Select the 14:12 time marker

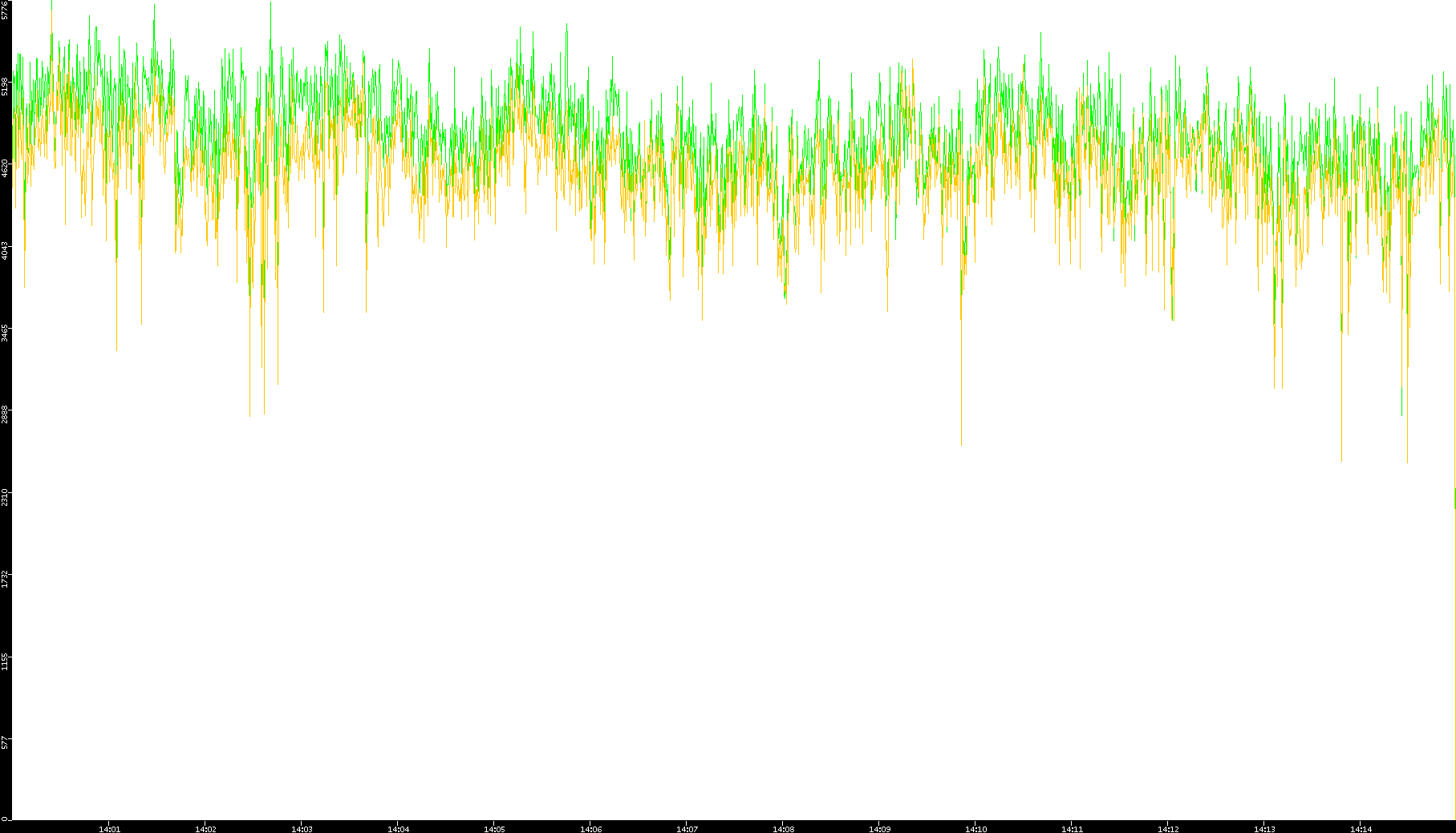1168,829
